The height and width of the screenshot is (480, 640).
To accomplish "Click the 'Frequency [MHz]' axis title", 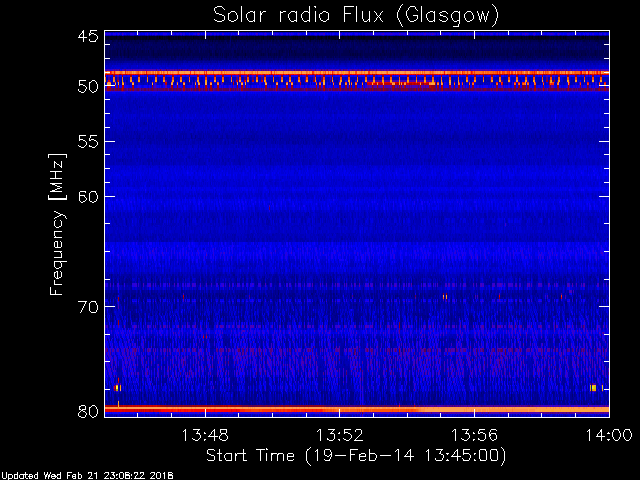I will coord(57,224).
